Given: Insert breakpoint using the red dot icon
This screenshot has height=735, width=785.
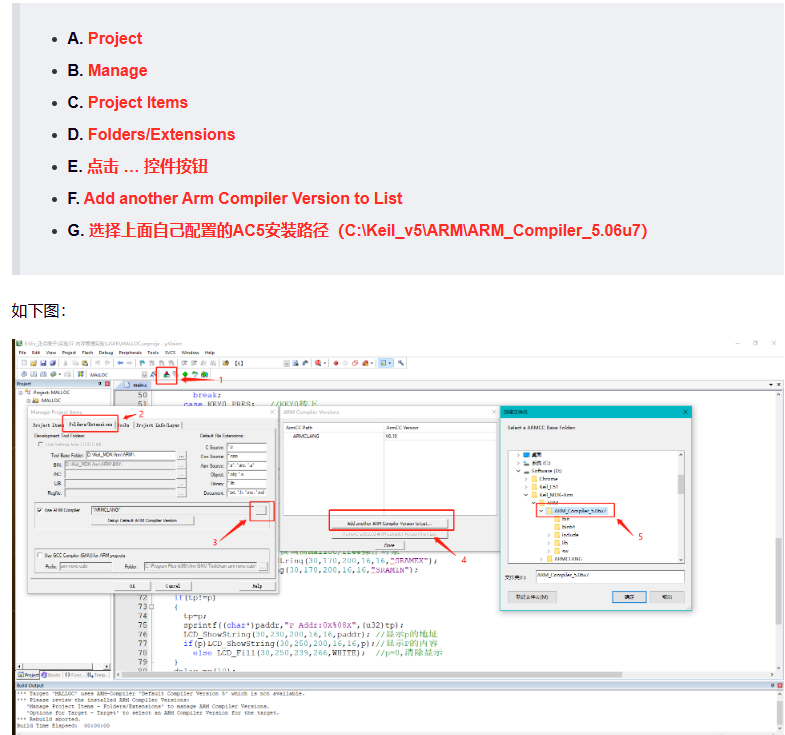Looking at the screenshot, I should tap(336, 363).
